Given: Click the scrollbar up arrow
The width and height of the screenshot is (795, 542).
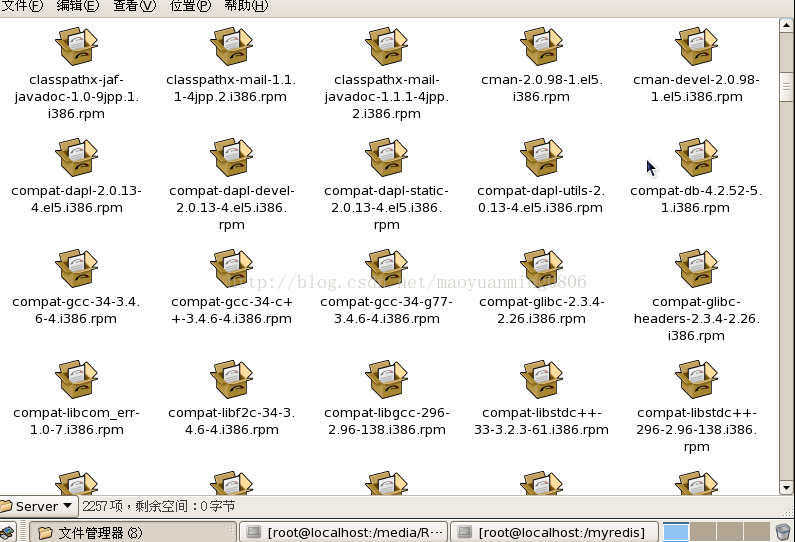Looking at the screenshot, I should [786, 24].
